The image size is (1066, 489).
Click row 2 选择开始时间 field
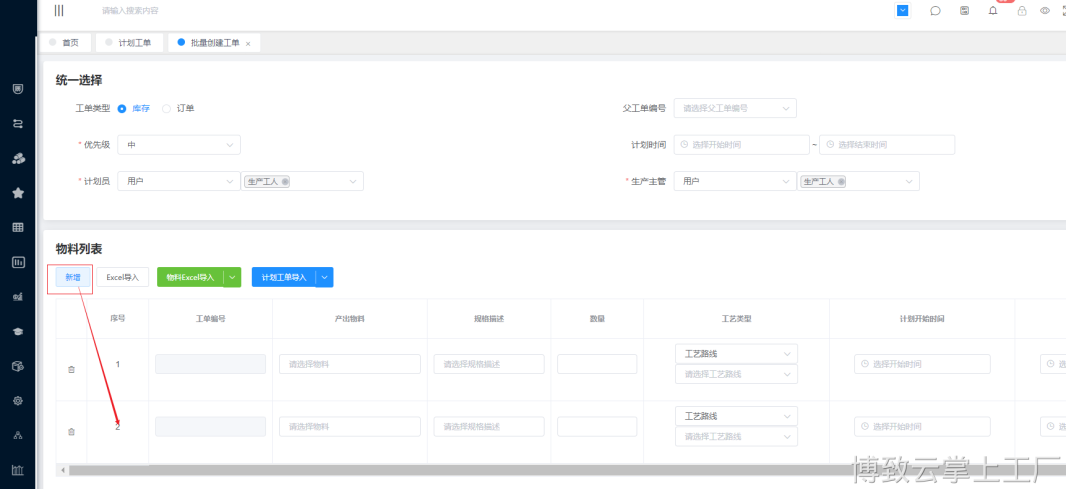pos(923,427)
